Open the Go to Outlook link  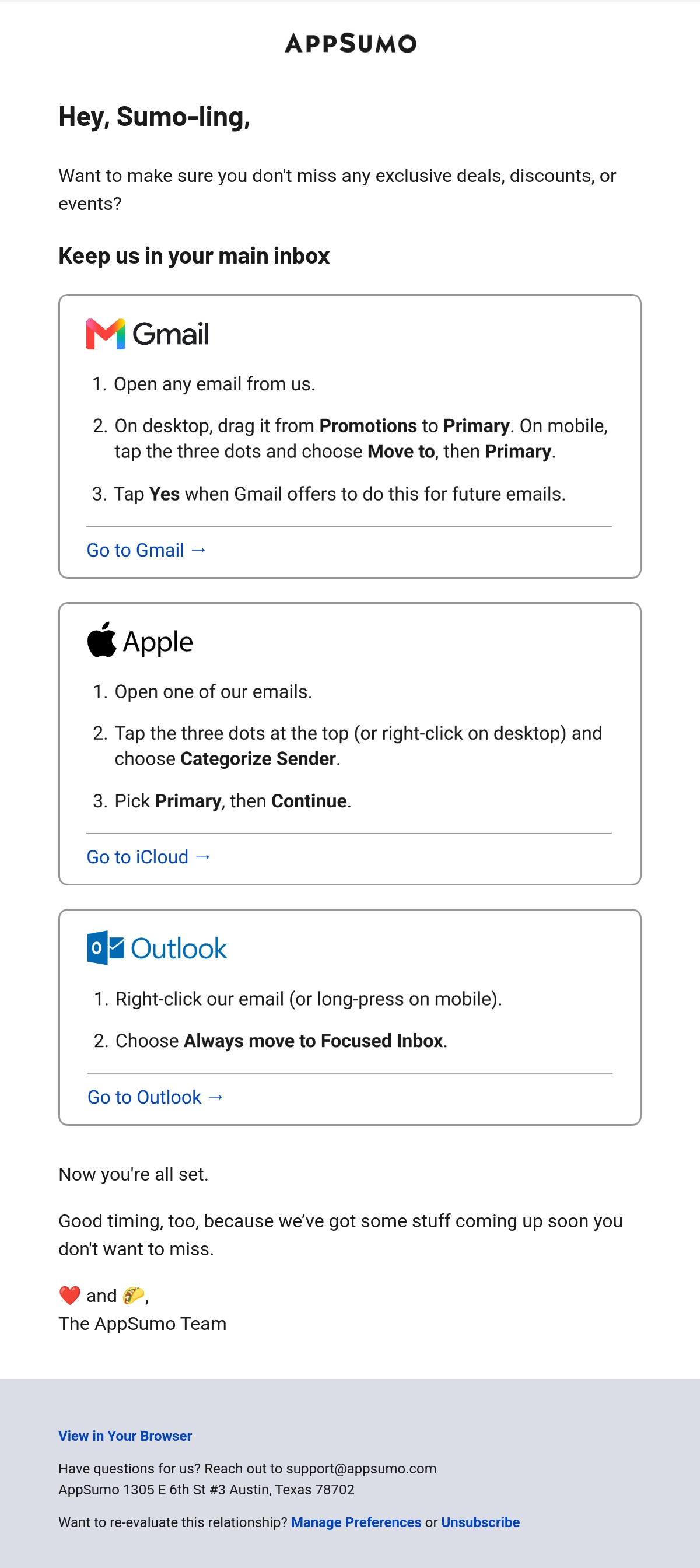pos(156,1096)
